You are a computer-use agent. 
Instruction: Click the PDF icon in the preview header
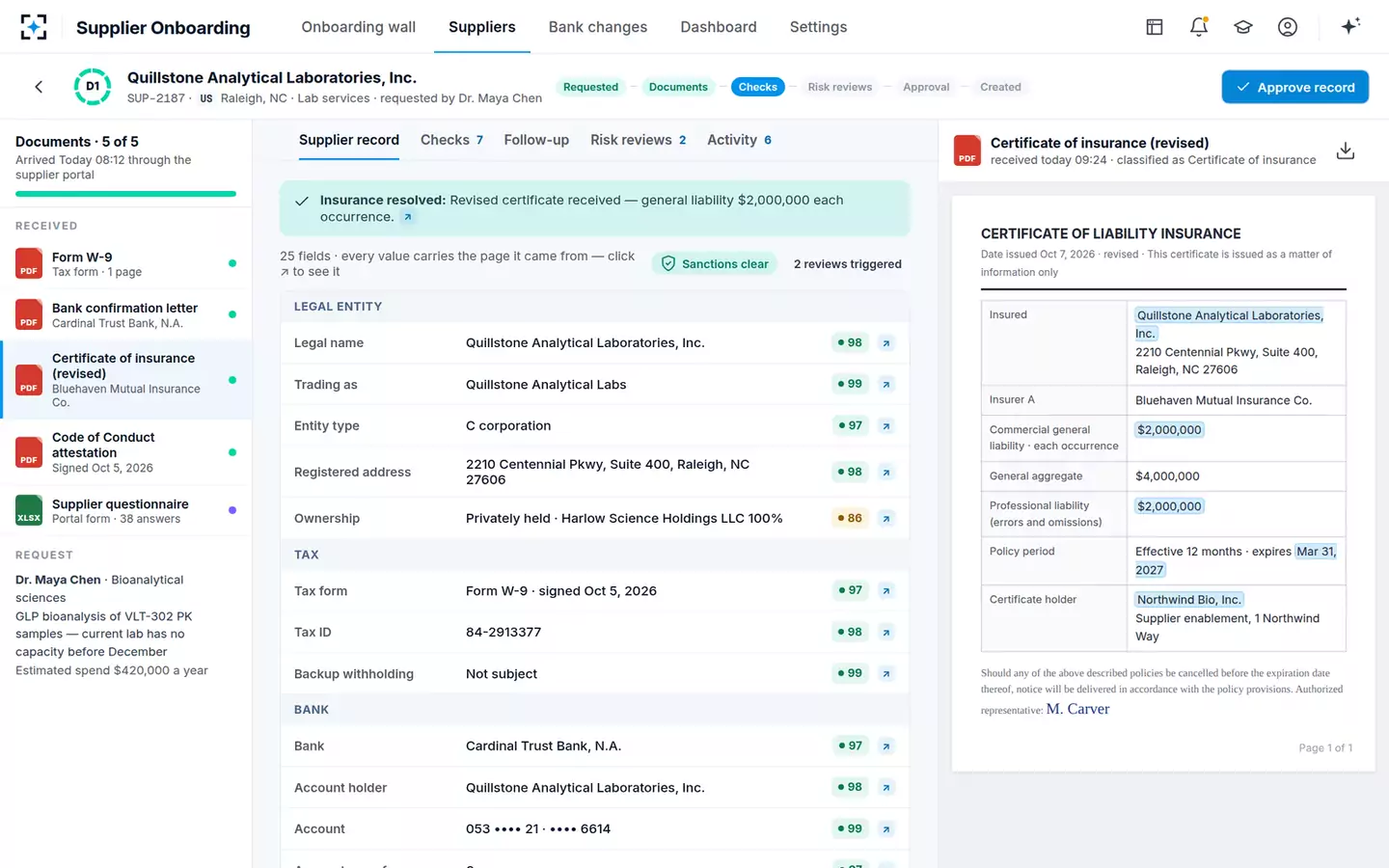click(x=967, y=150)
